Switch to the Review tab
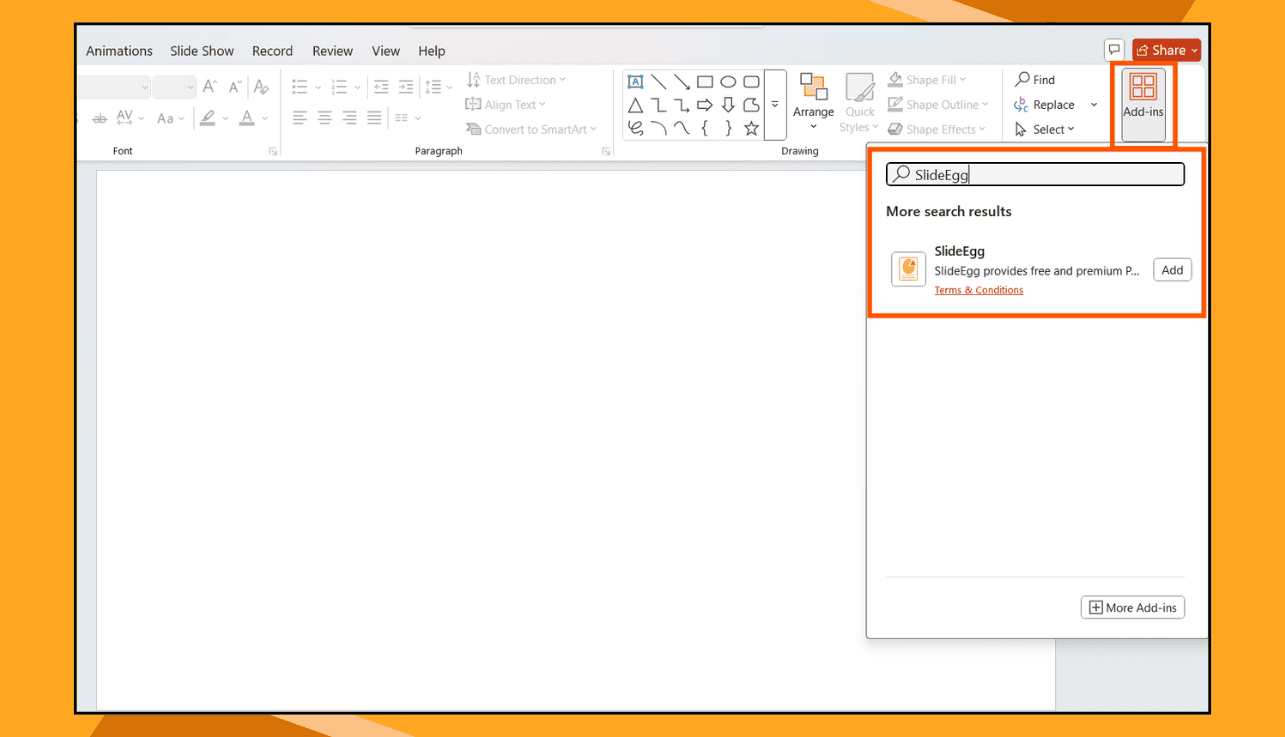Image resolution: width=1285 pixels, height=737 pixels. 332,51
